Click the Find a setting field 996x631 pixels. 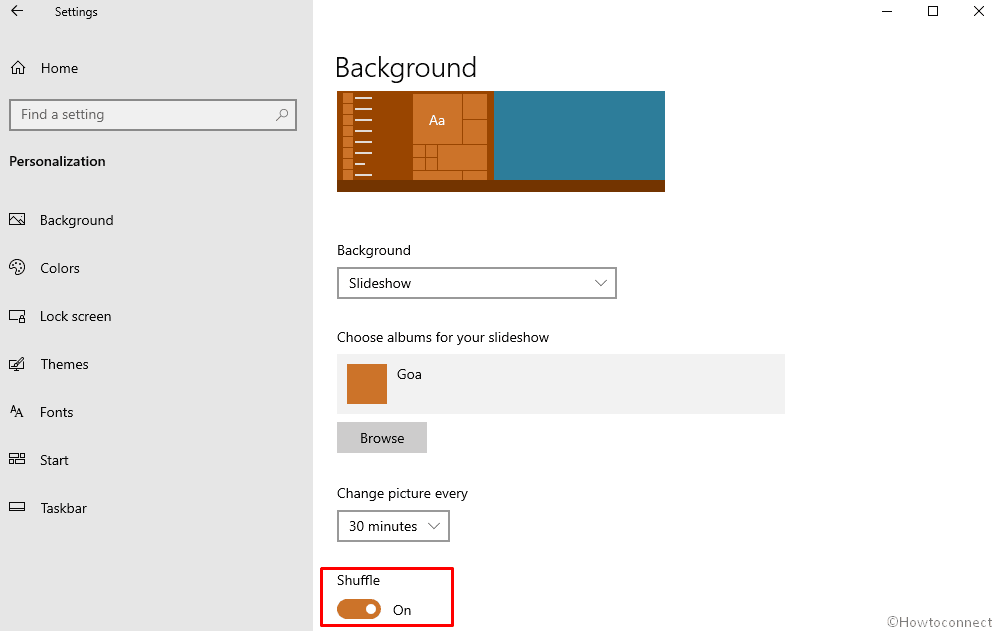[x=152, y=115]
